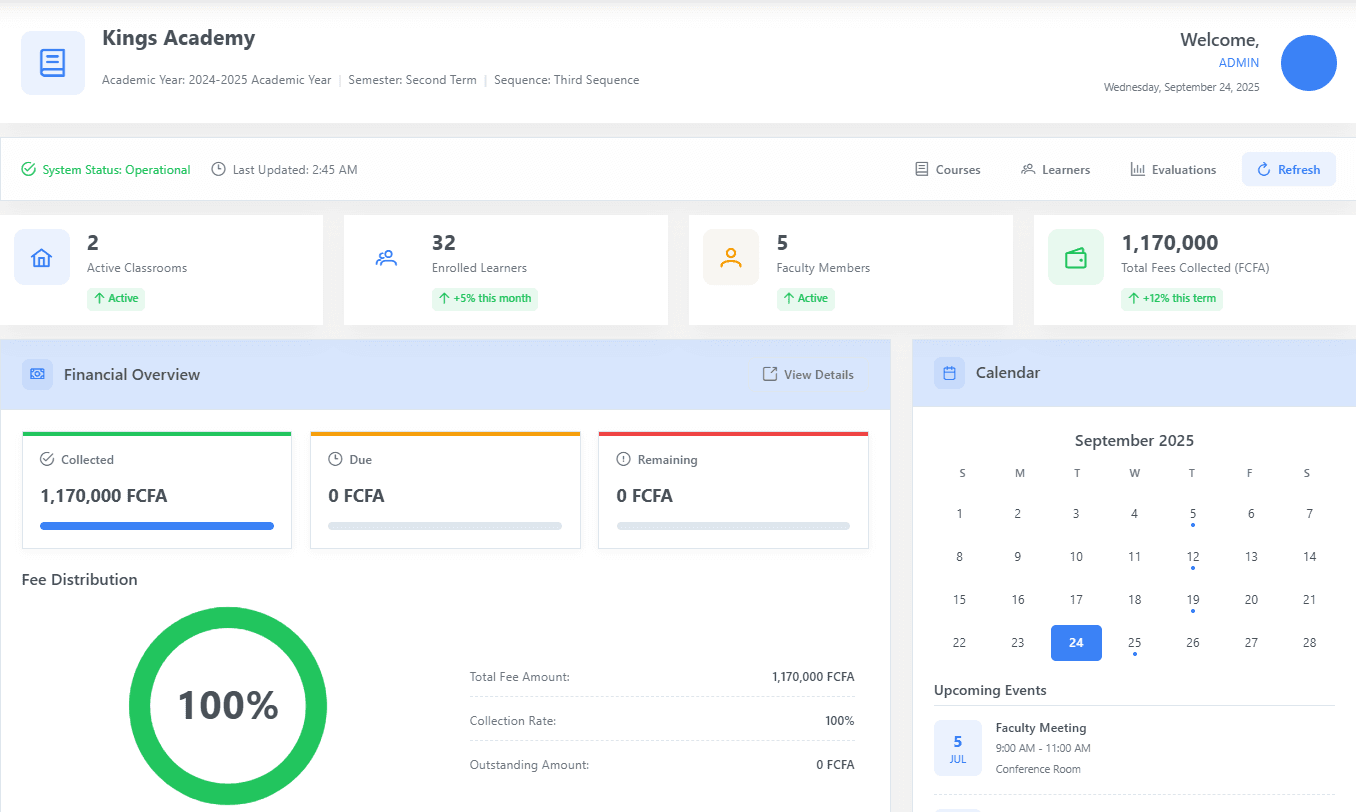Click the Active Classrooms house icon

(42, 258)
